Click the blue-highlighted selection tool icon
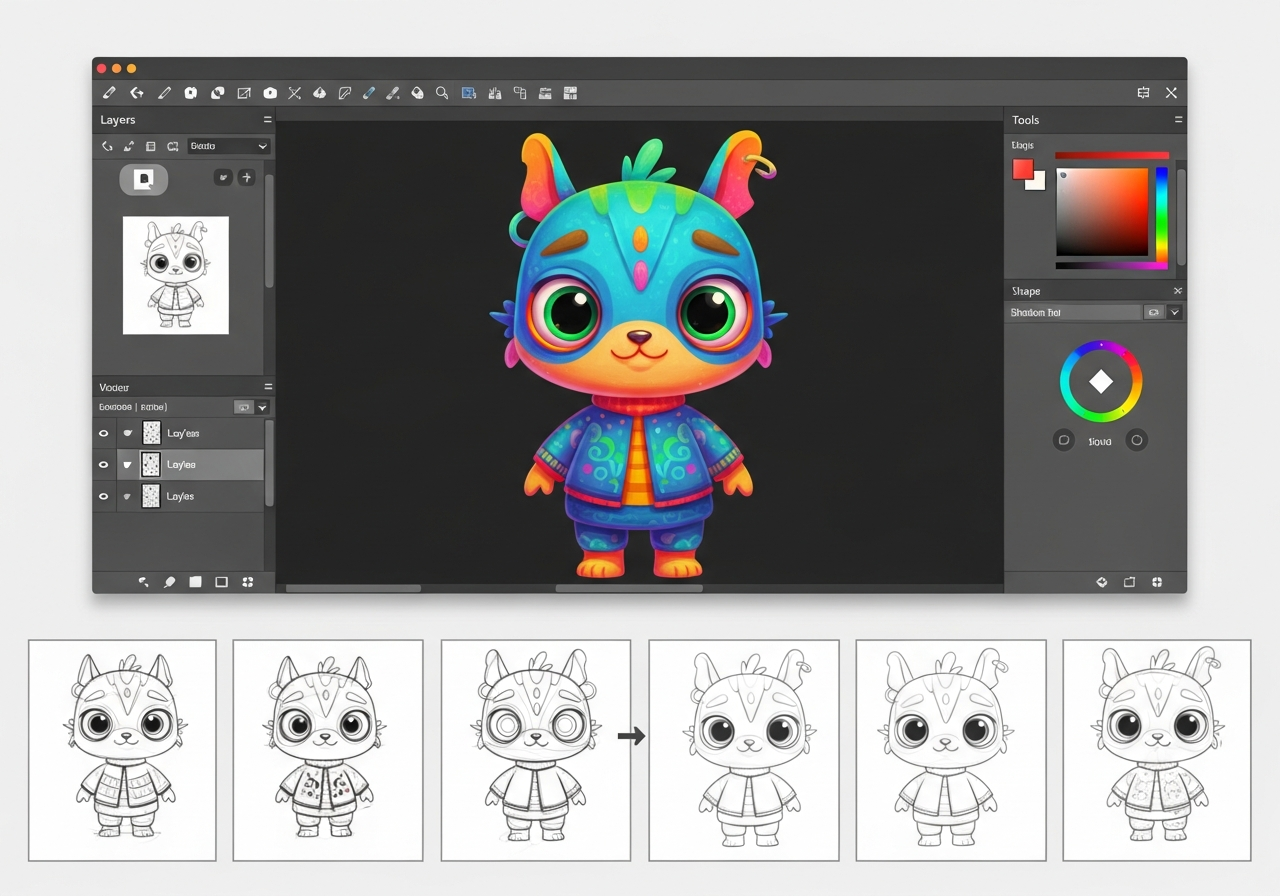 (468, 93)
